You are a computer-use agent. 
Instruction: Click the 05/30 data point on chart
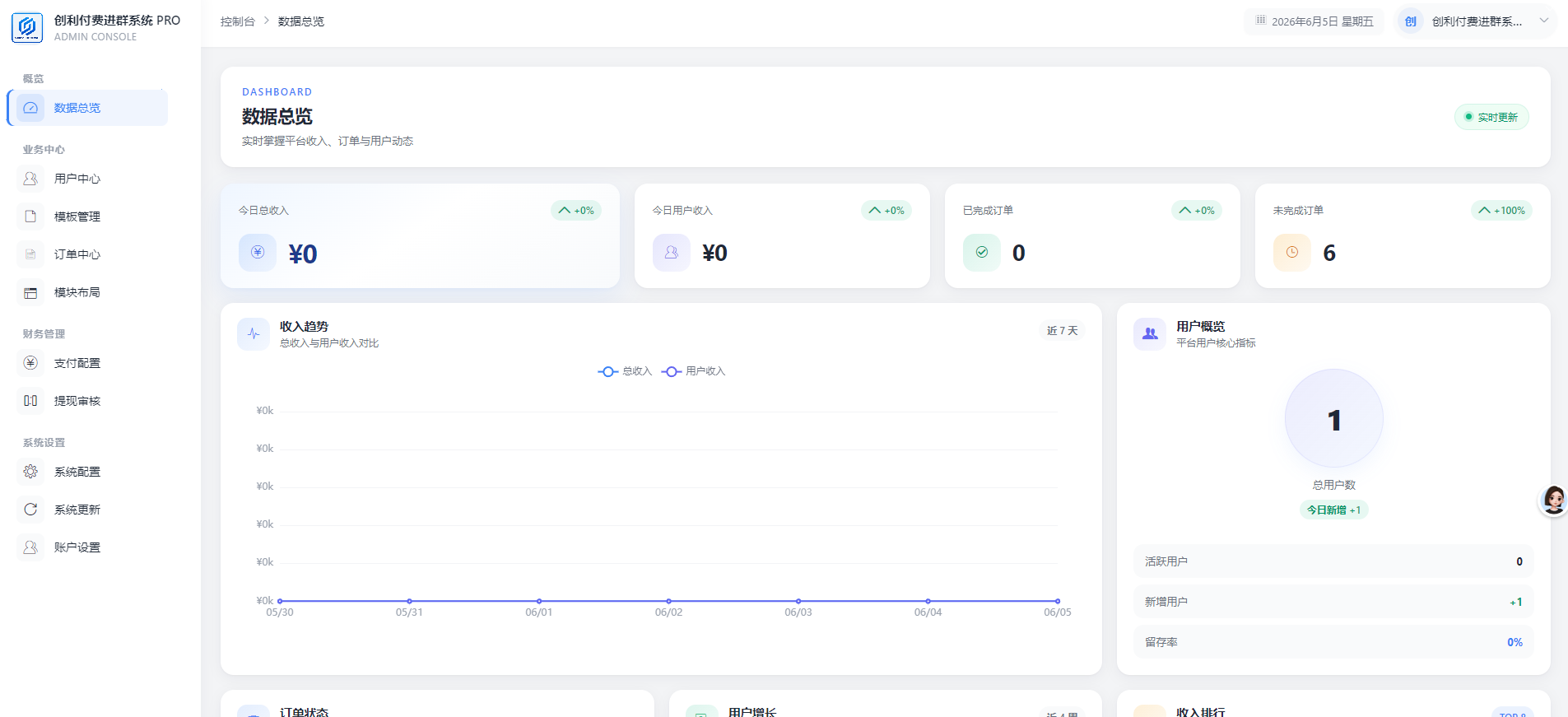click(x=280, y=601)
